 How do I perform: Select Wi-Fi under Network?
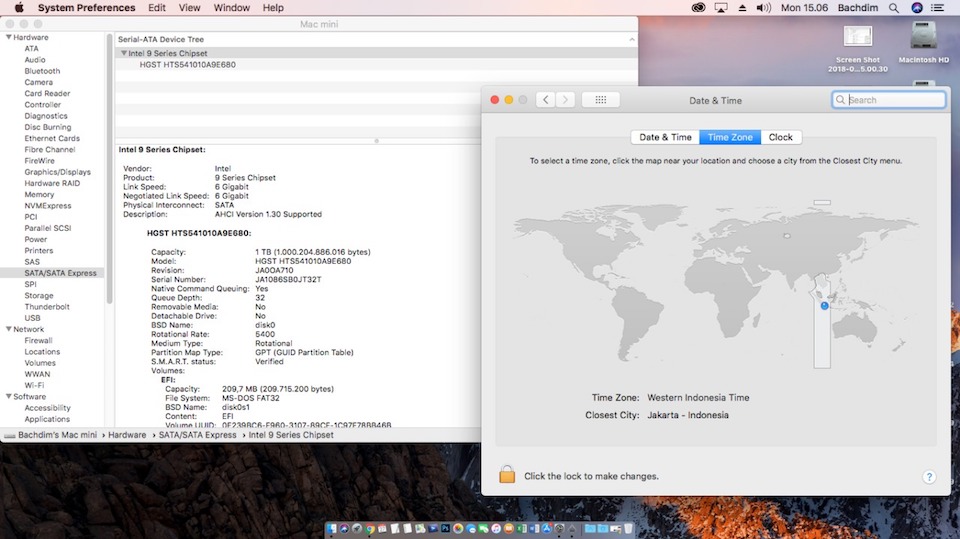34,385
